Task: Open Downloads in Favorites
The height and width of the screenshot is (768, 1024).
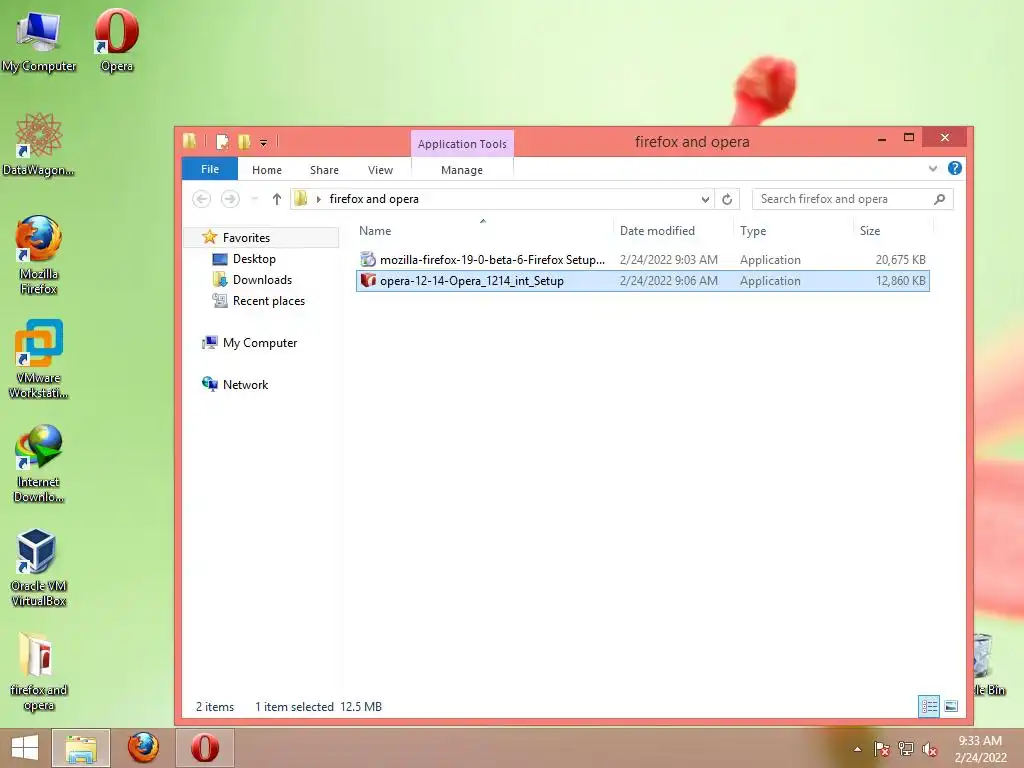Action: pos(262,280)
